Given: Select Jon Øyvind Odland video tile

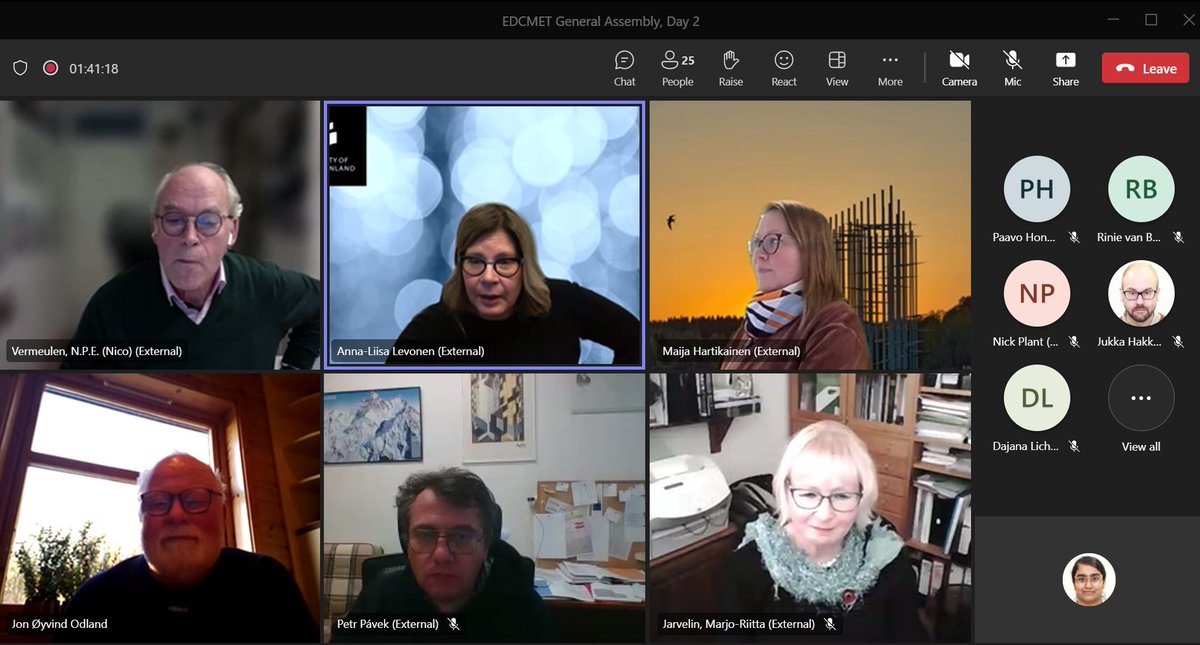Looking at the screenshot, I should (160, 508).
